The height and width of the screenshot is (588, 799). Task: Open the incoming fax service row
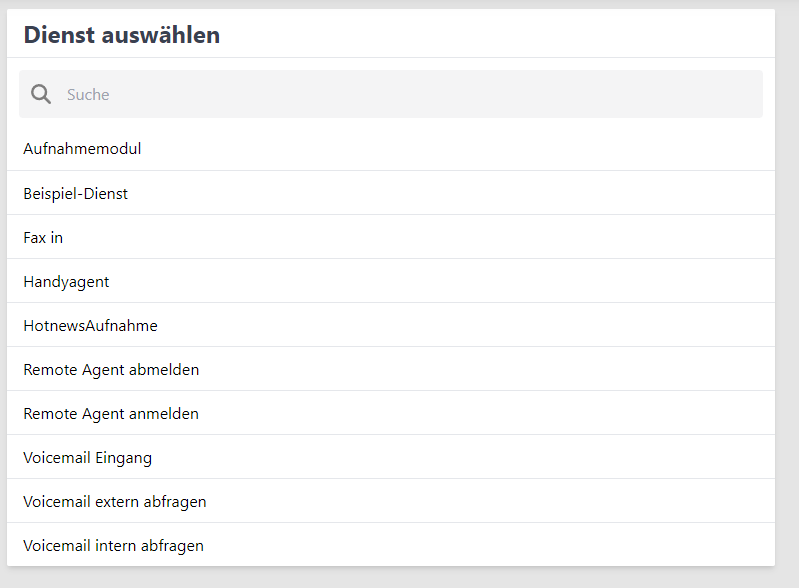(x=43, y=237)
